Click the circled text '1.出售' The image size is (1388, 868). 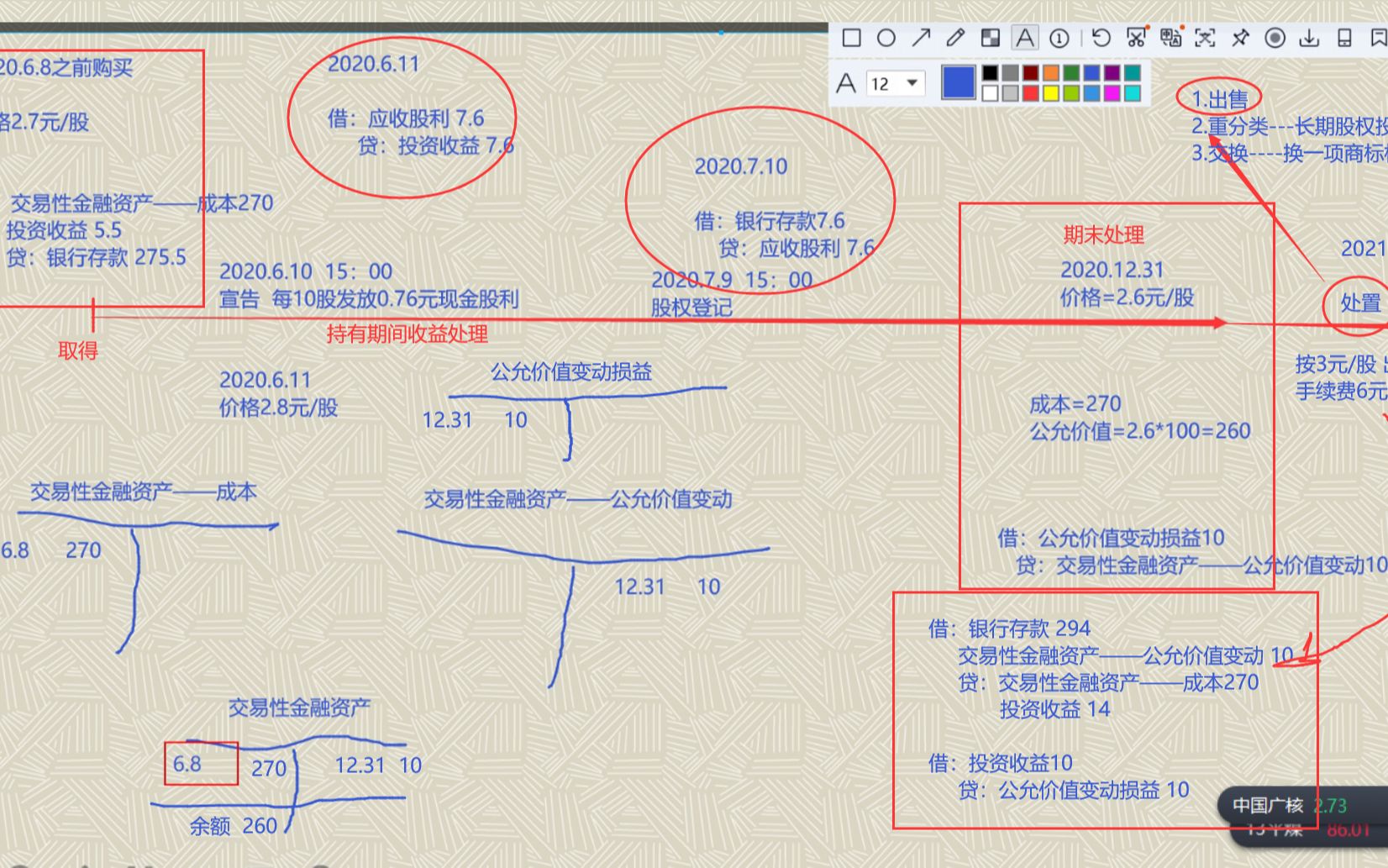(1219, 99)
